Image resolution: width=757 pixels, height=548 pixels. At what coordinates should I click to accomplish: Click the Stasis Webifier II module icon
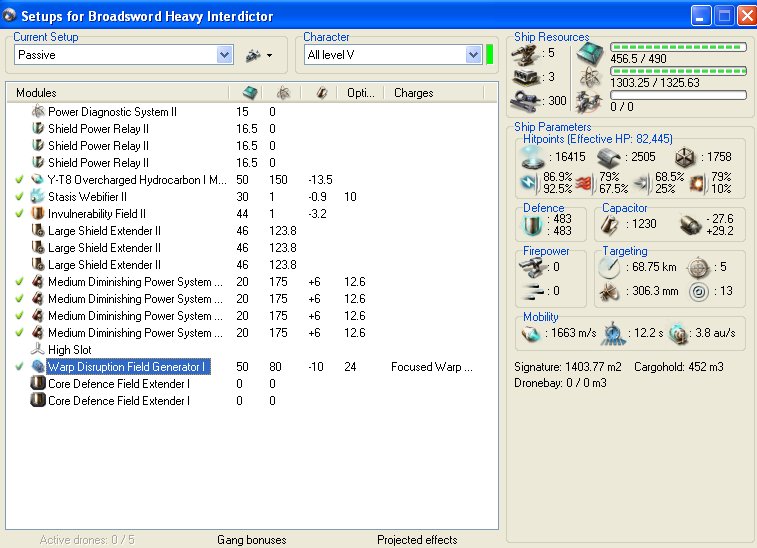(38, 197)
